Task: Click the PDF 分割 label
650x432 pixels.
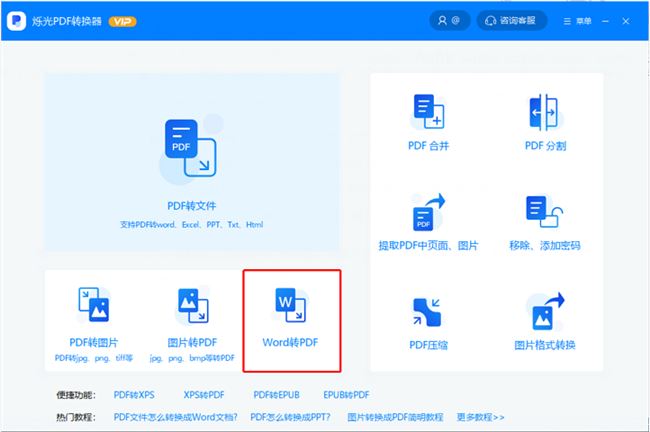Action: [546, 146]
